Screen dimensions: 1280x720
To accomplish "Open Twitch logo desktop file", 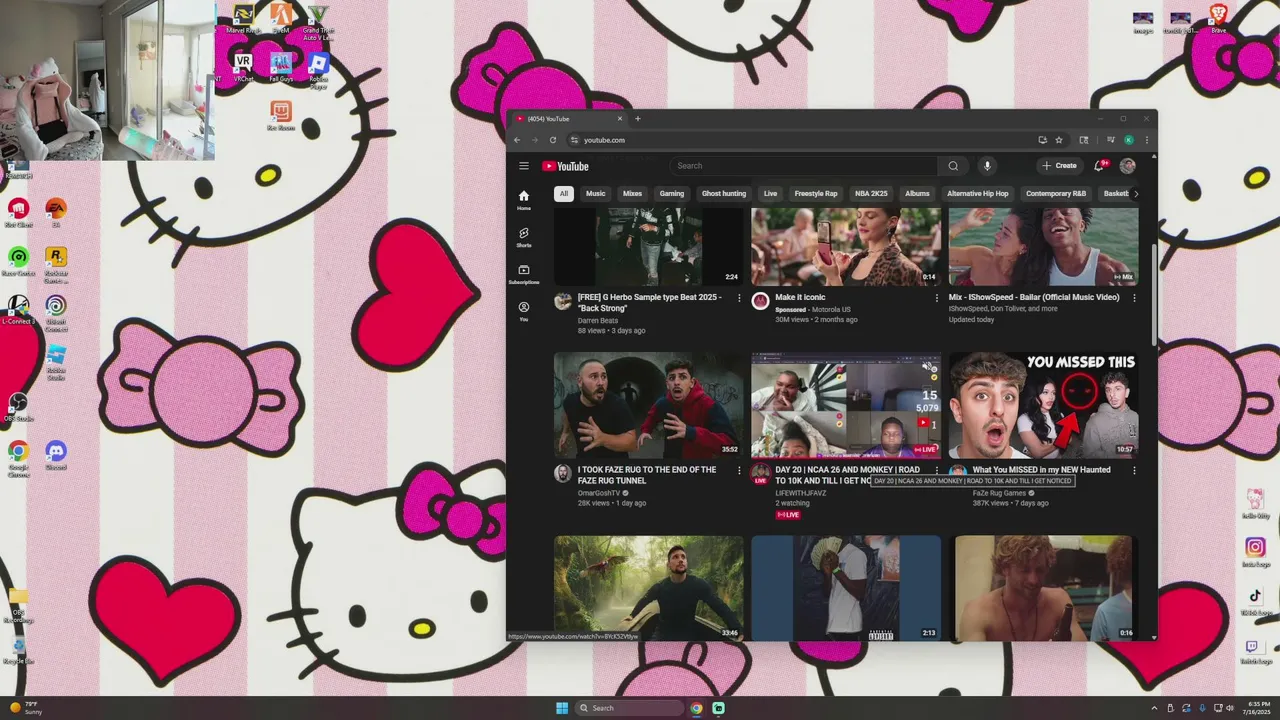I will (1255, 651).
